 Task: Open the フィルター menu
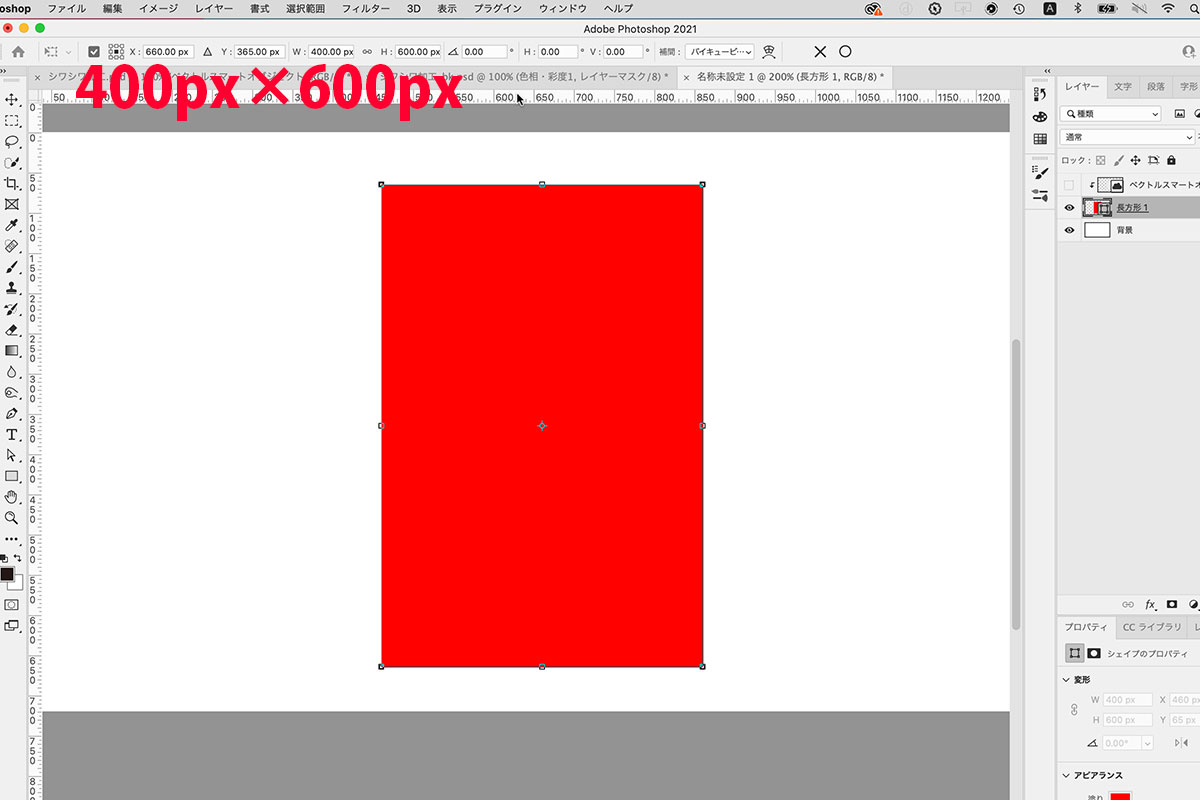pyautogui.click(x=366, y=8)
